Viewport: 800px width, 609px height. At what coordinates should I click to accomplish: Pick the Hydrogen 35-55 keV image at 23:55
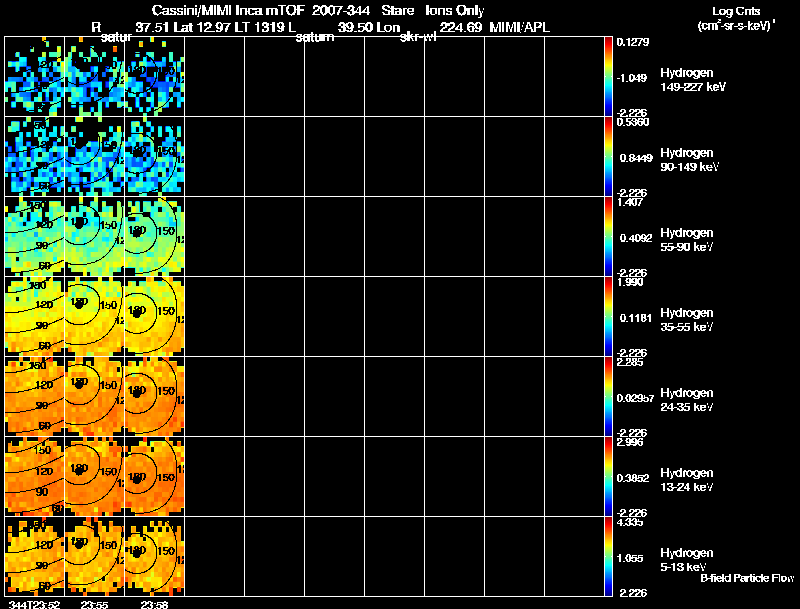(x=94, y=317)
